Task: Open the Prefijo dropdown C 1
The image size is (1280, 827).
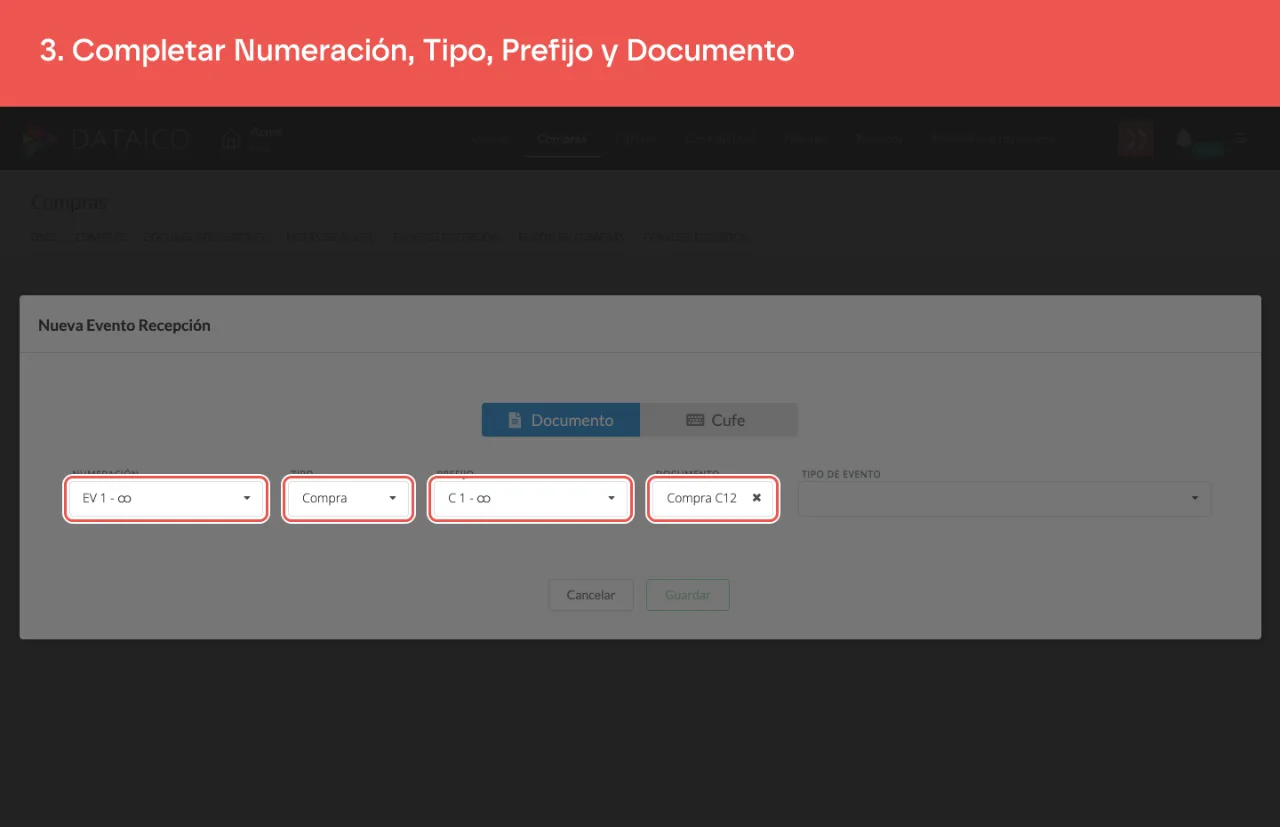Action: point(531,497)
